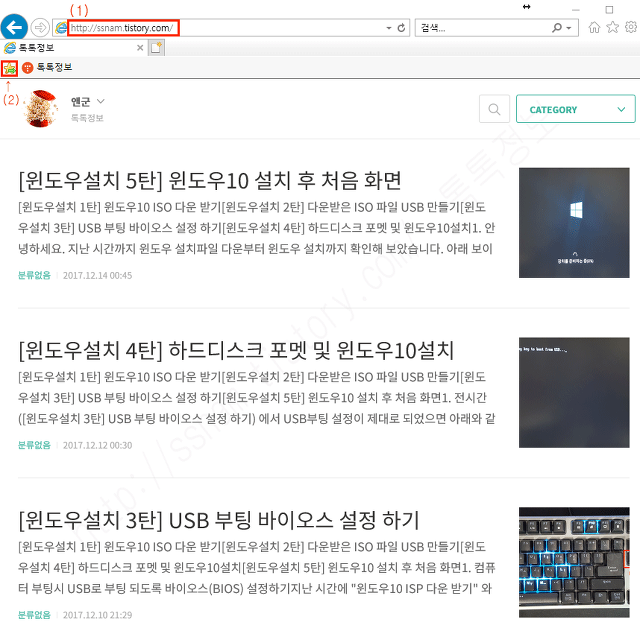Open the browser Home icon
640x631 pixels.
(594, 27)
